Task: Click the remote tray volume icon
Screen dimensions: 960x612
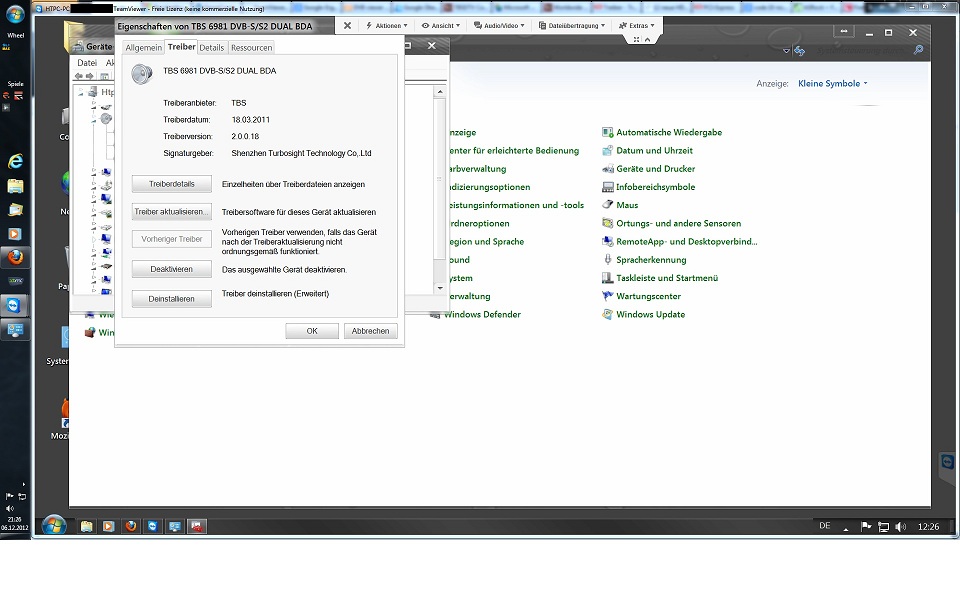Action: (x=900, y=527)
